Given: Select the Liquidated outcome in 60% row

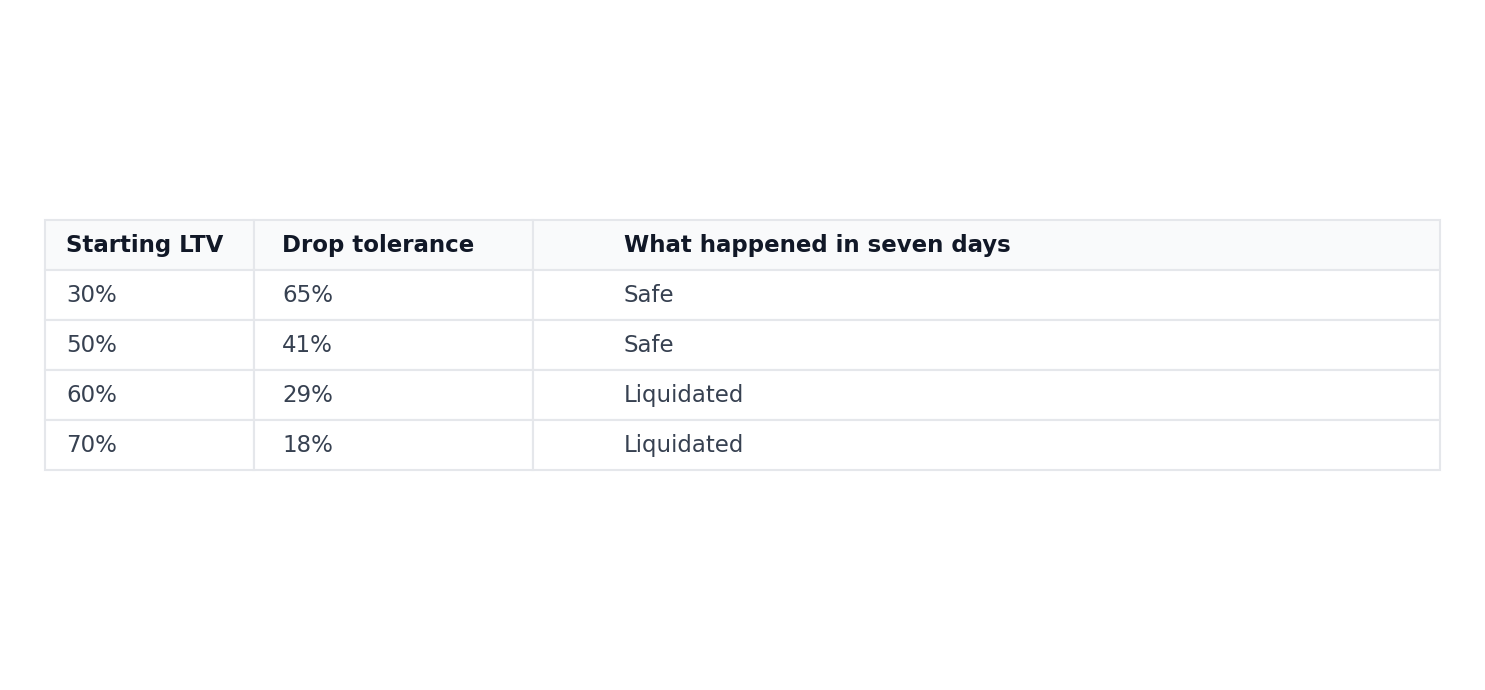Looking at the screenshot, I should (x=683, y=395).
